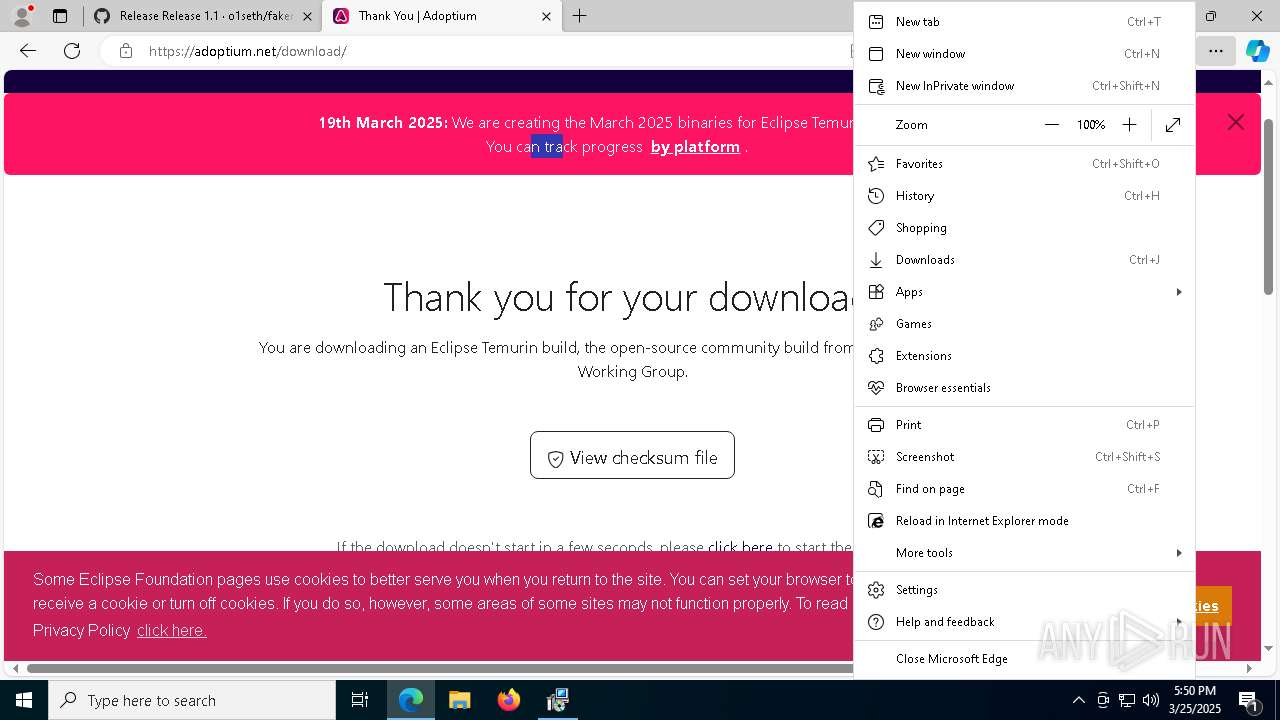View site information lock icon
Viewport: 1280px width, 720px height.
[x=126, y=51]
